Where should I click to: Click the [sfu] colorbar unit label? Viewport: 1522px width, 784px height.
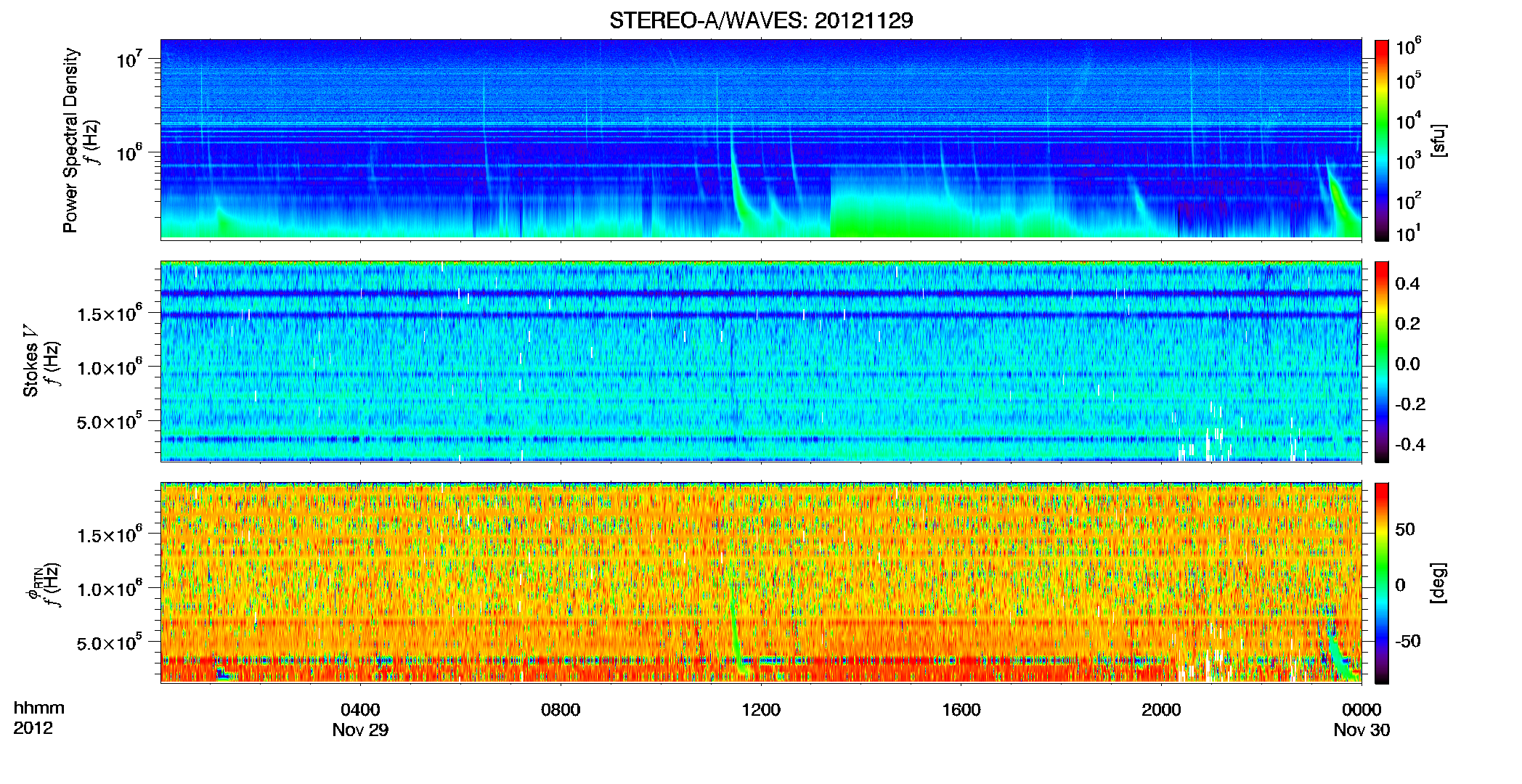pos(1438,141)
